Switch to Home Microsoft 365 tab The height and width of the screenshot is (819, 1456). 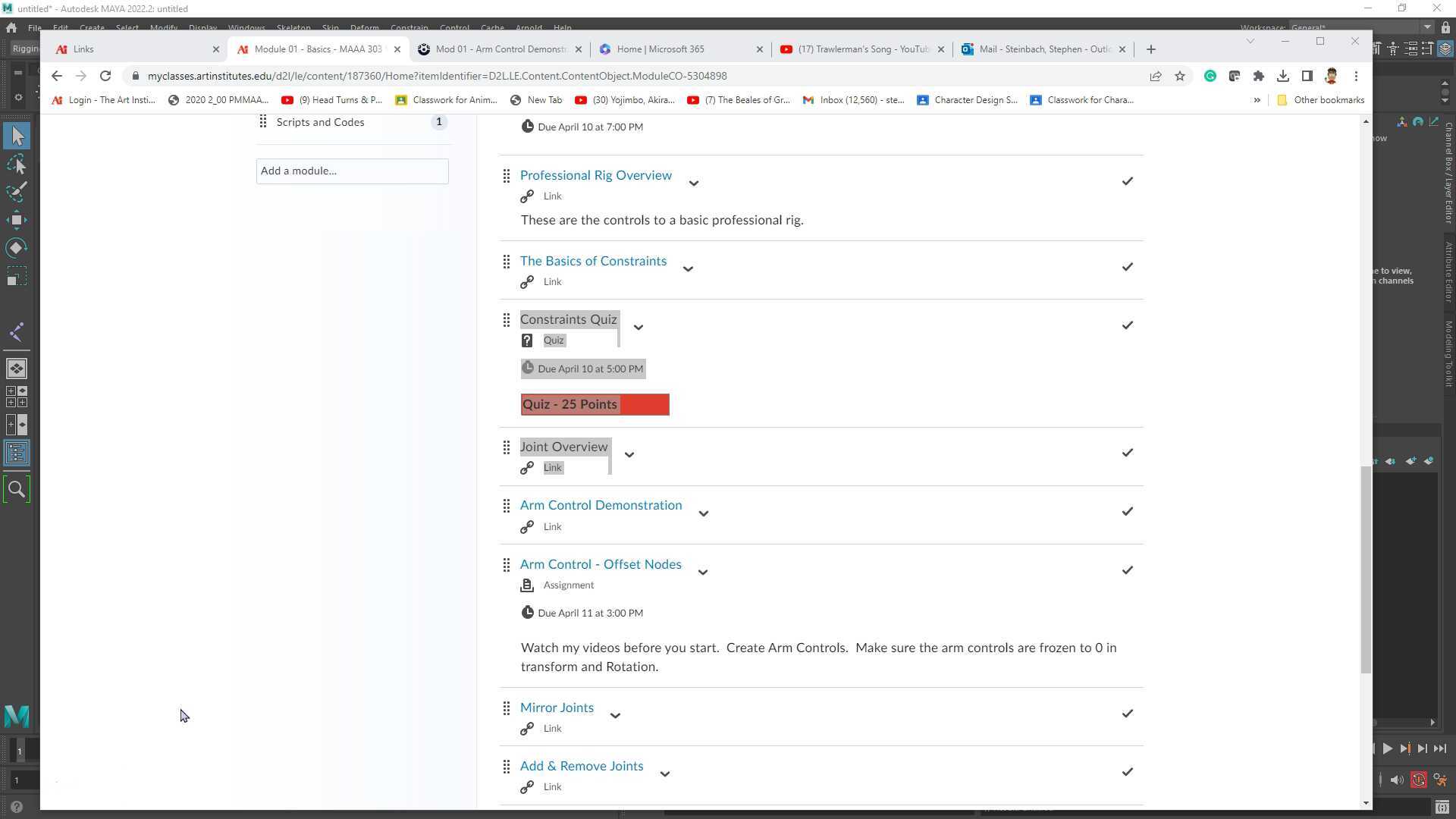[x=660, y=49]
